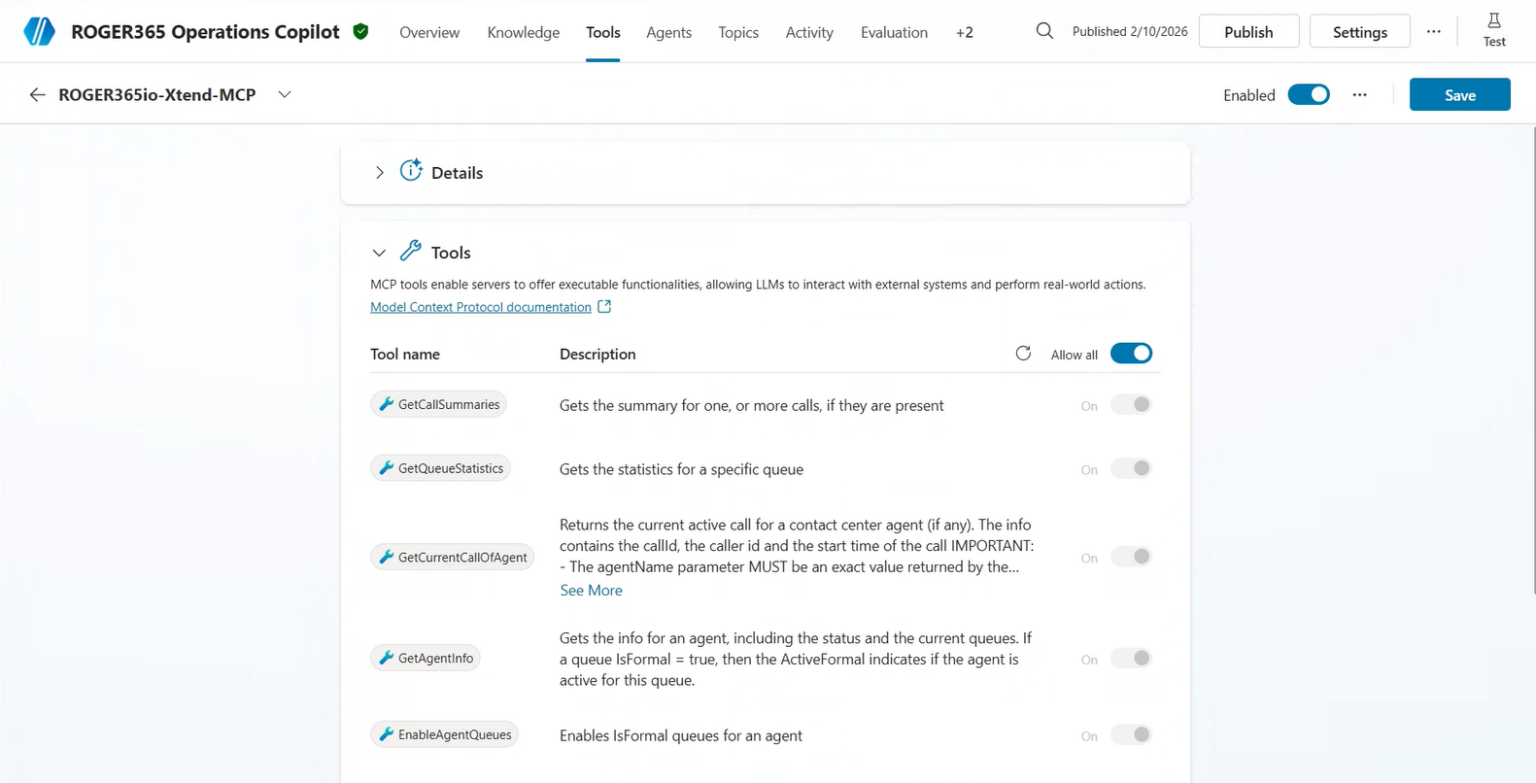Open the Settings button
Viewport: 1536px width, 783px height.
[1359, 31]
